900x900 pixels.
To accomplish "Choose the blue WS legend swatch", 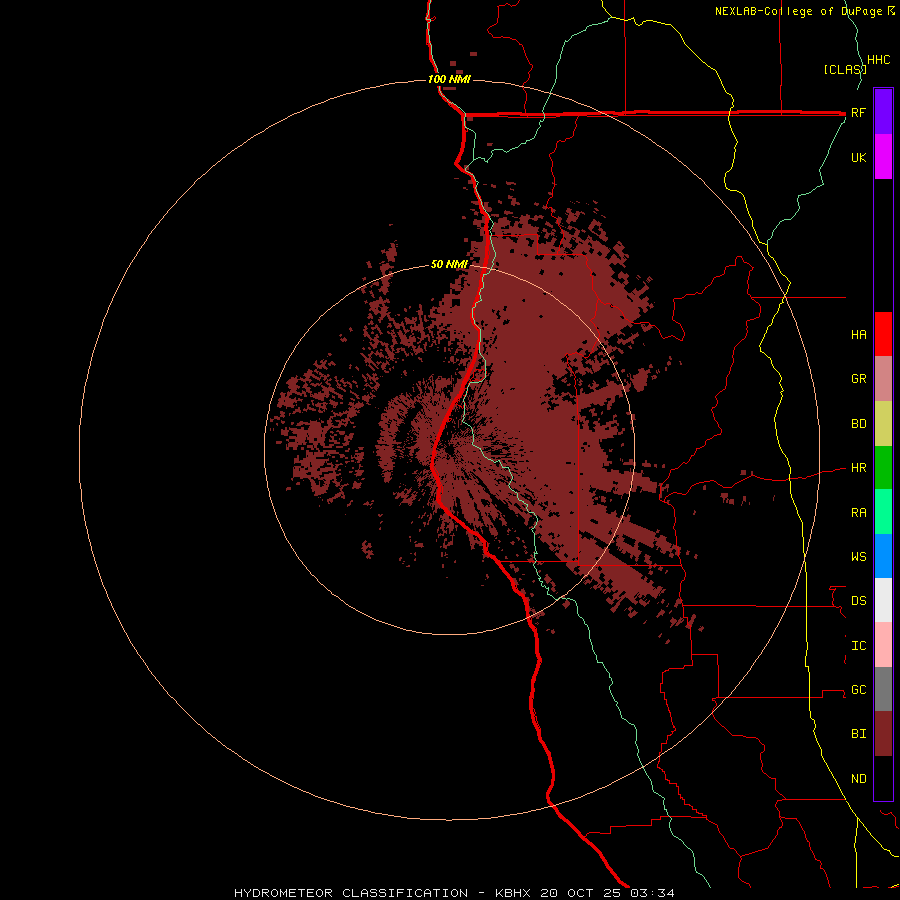I will [x=883, y=556].
